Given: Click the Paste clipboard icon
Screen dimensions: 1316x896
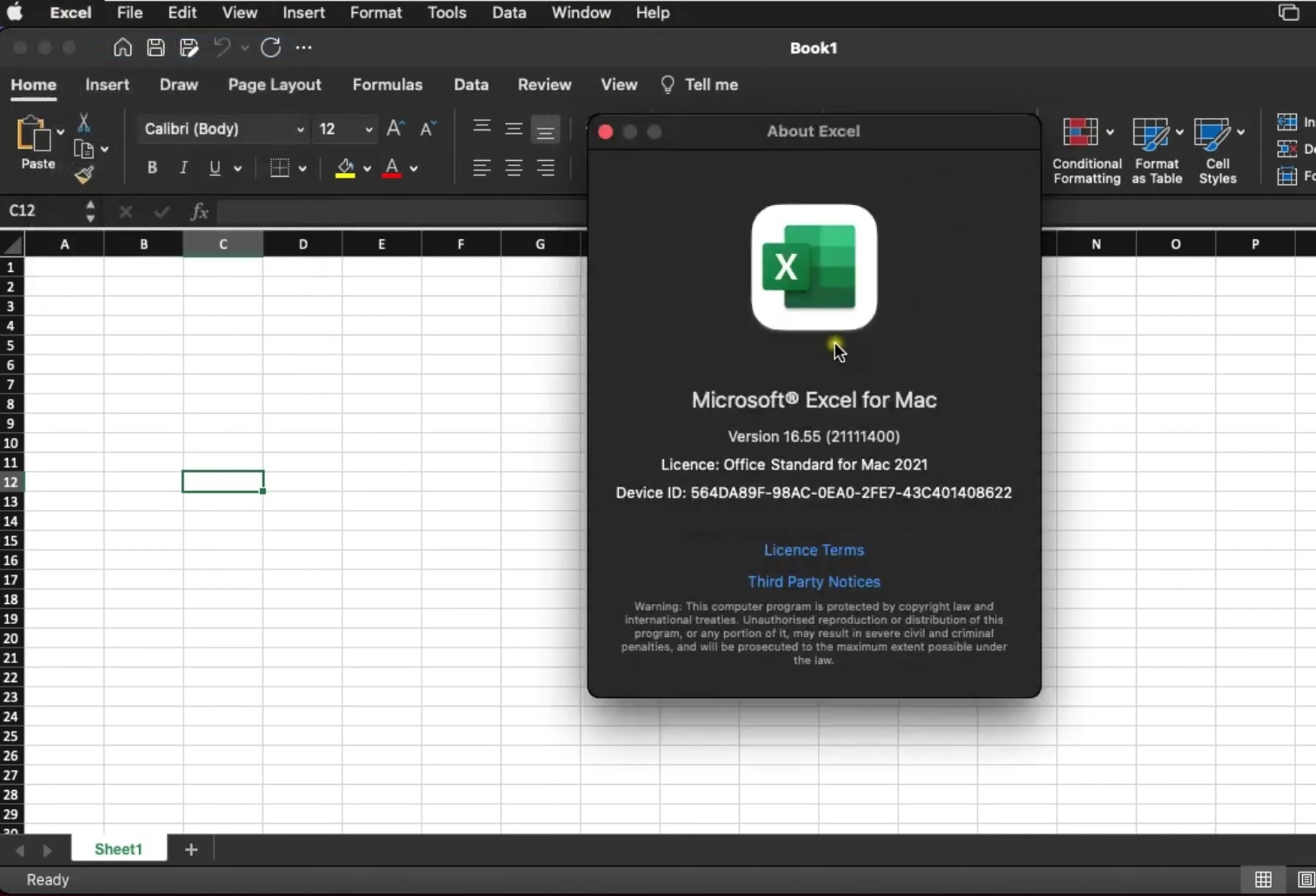Looking at the screenshot, I should click(33, 134).
